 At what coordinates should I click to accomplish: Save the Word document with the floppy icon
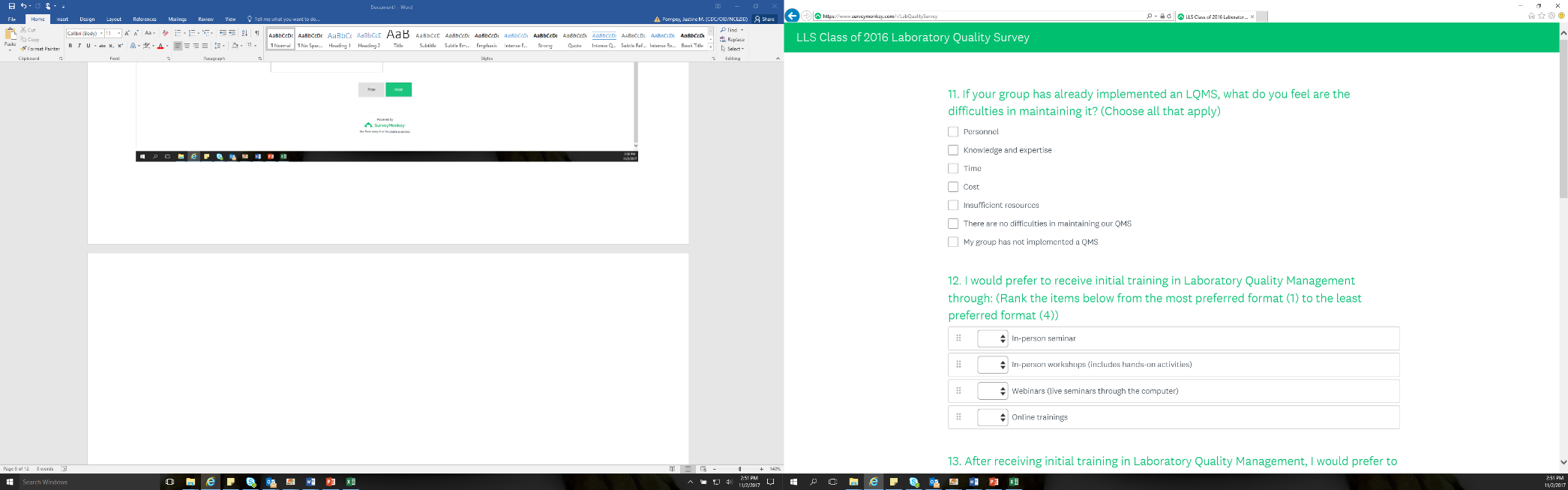(x=11, y=6)
